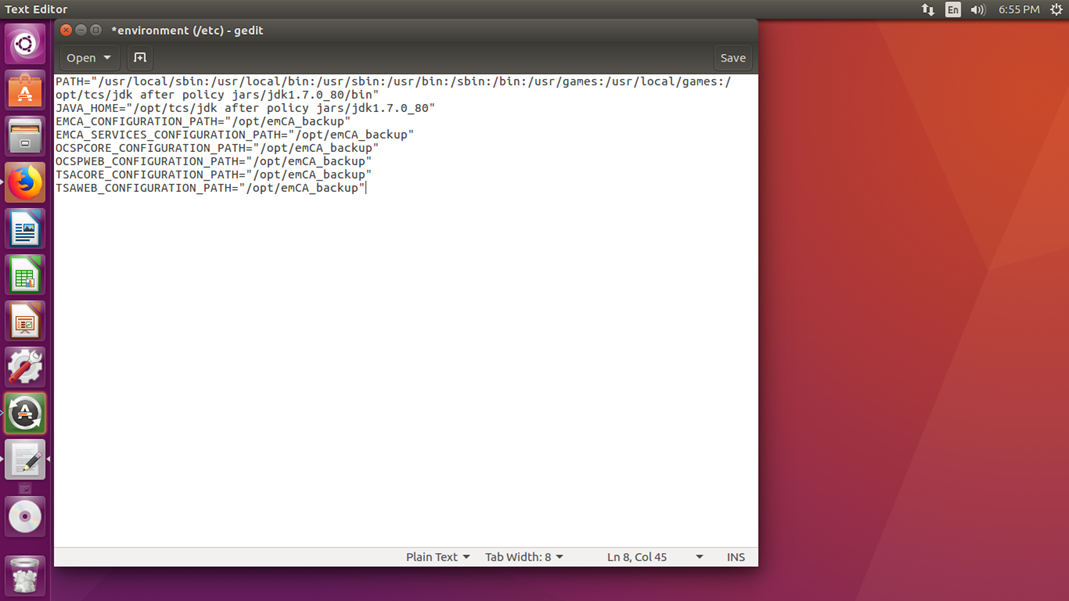Open the sound volume indicator menu
Screen dimensions: 1069x601
pyautogui.click(x=977, y=10)
